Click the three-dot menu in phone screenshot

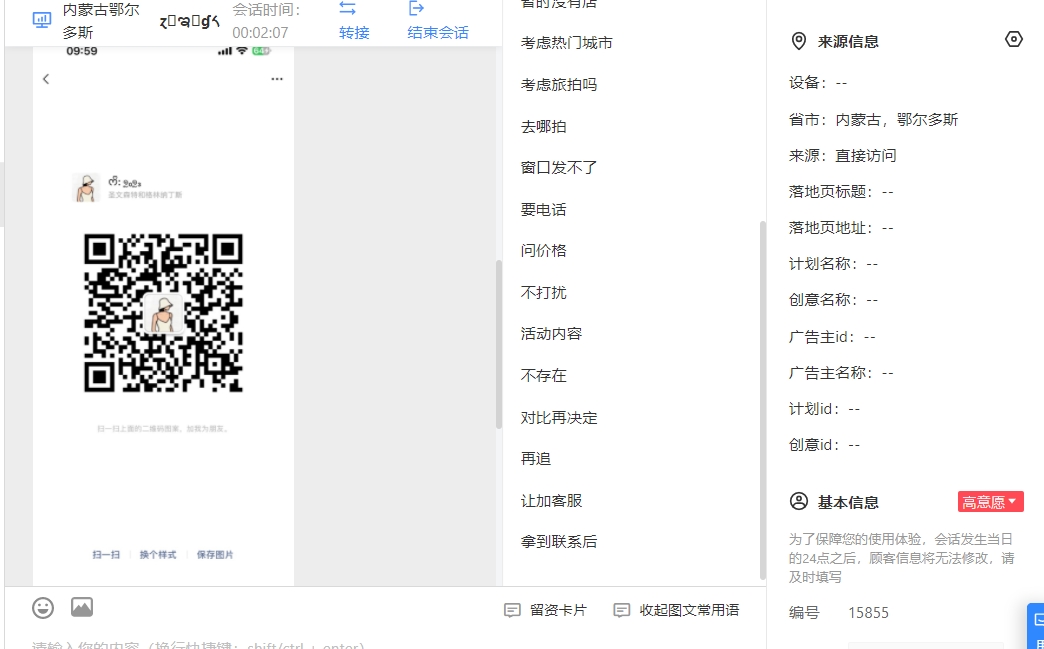point(277,79)
